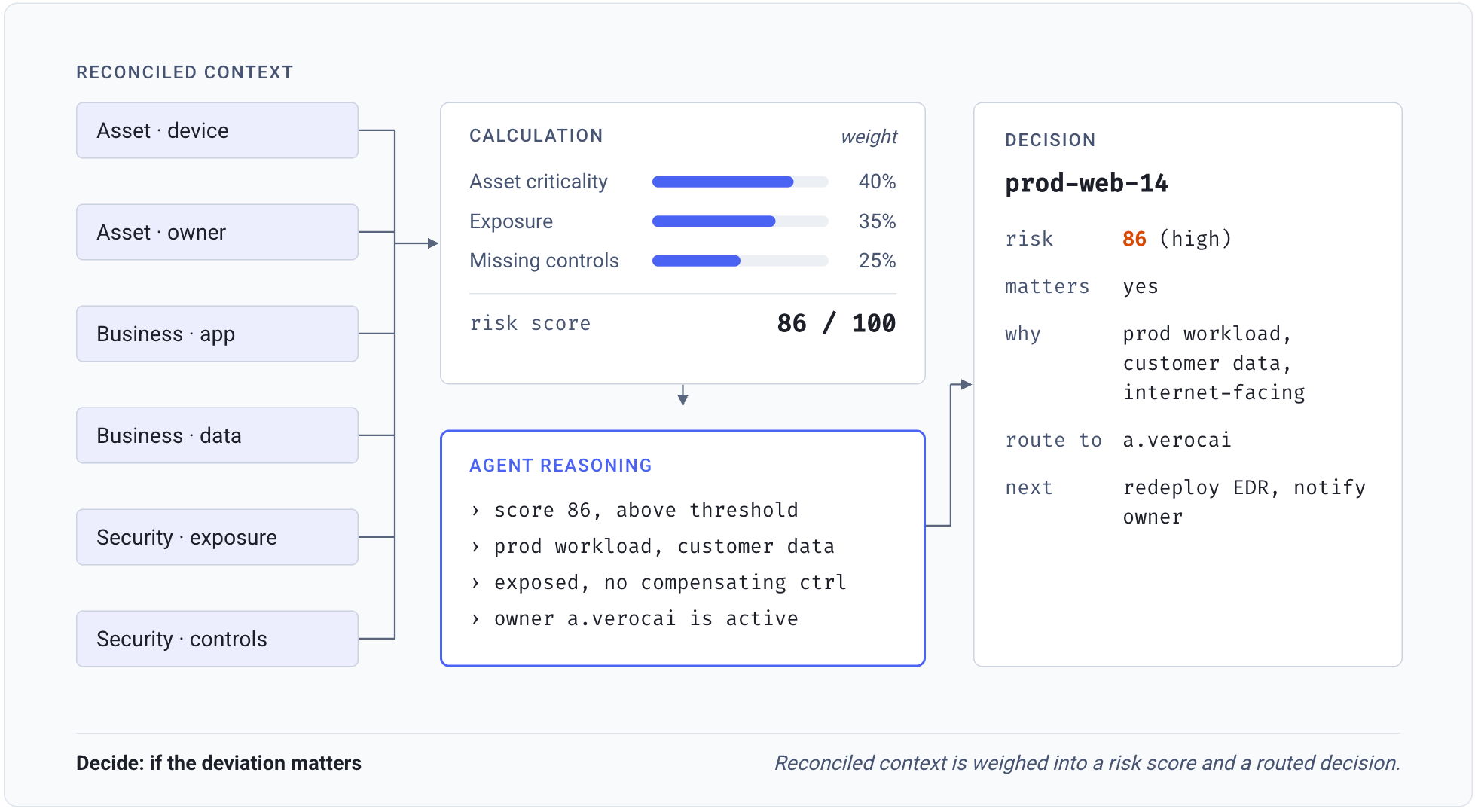The height and width of the screenshot is (812, 1475).
Task: Click chevron before 'exposed, no compensating ctrl'
Action: pos(475,583)
